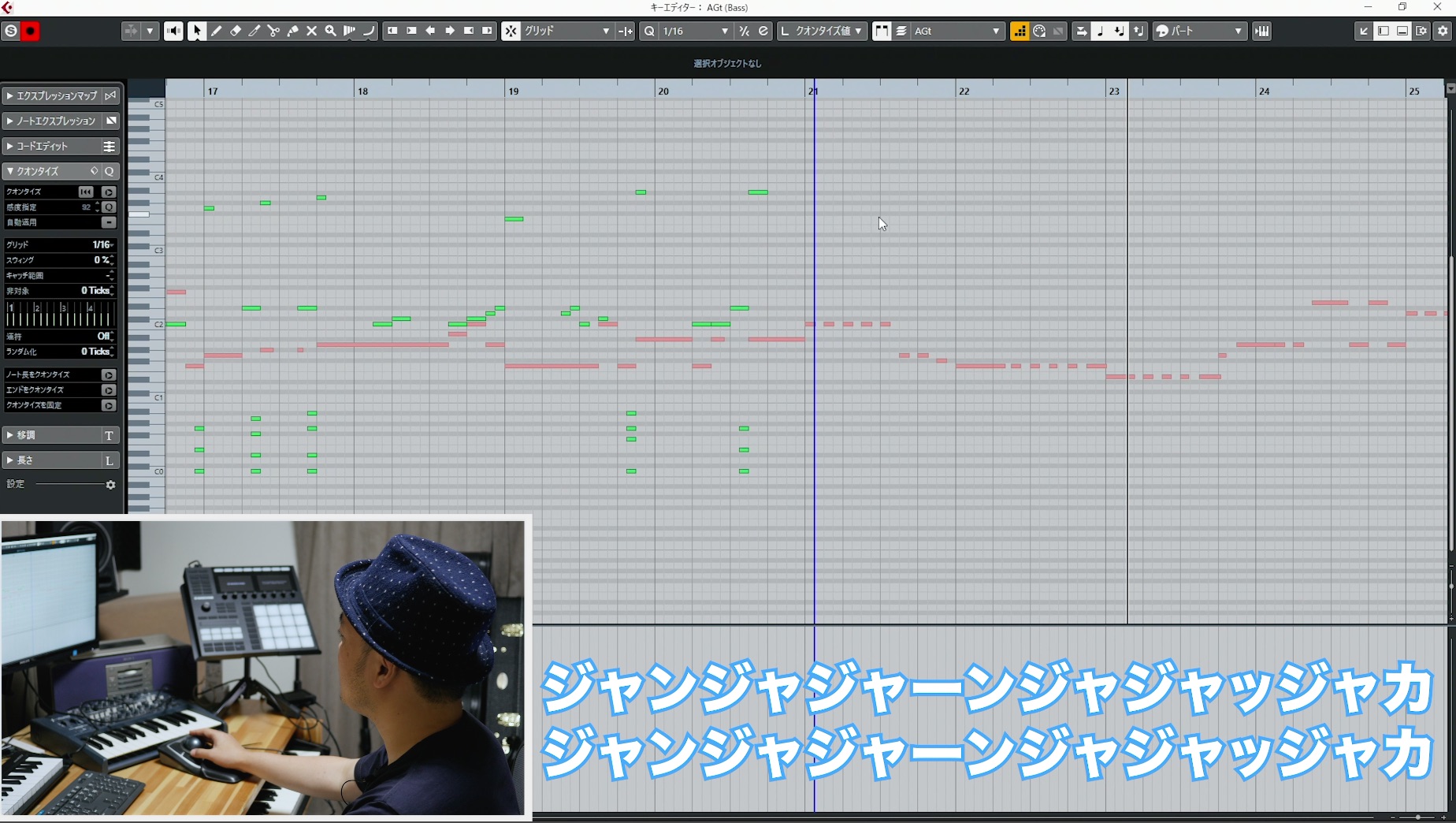This screenshot has height=823, width=1456.
Task: Select the Zoom magnifier tool
Action: click(x=331, y=31)
